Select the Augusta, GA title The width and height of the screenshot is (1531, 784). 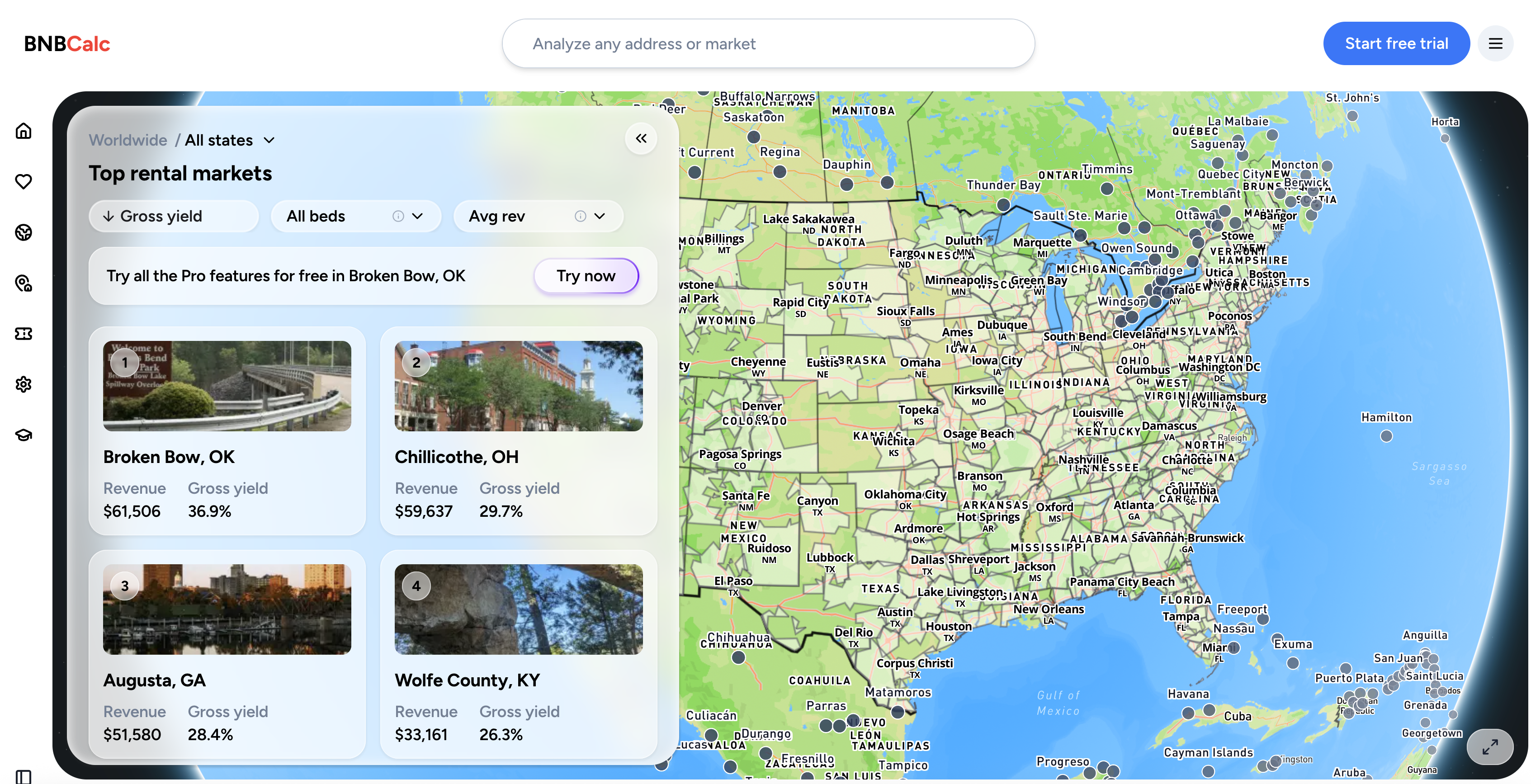coord(155,680)
